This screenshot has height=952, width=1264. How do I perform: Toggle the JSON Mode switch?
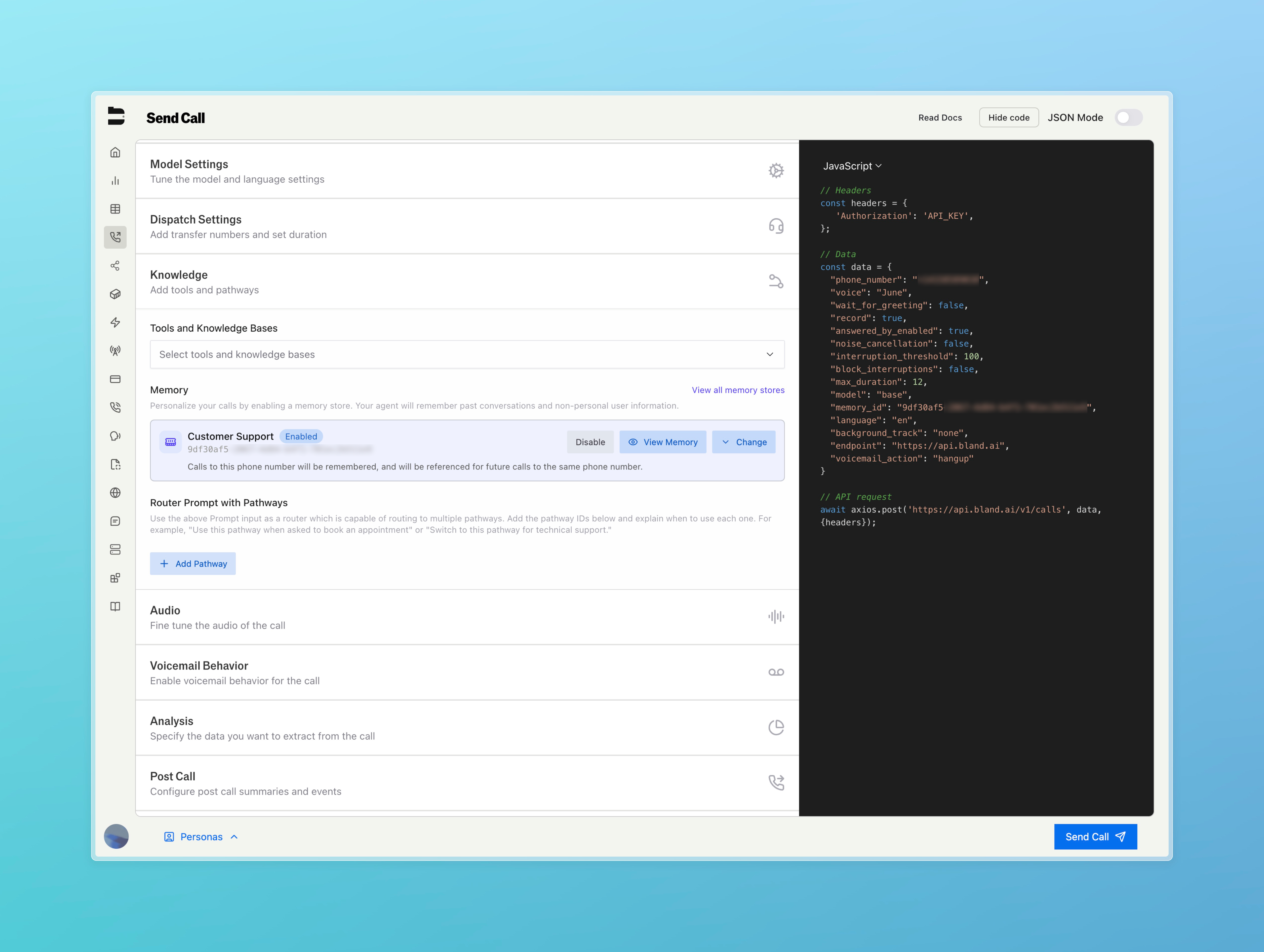tap(1128, 118)
